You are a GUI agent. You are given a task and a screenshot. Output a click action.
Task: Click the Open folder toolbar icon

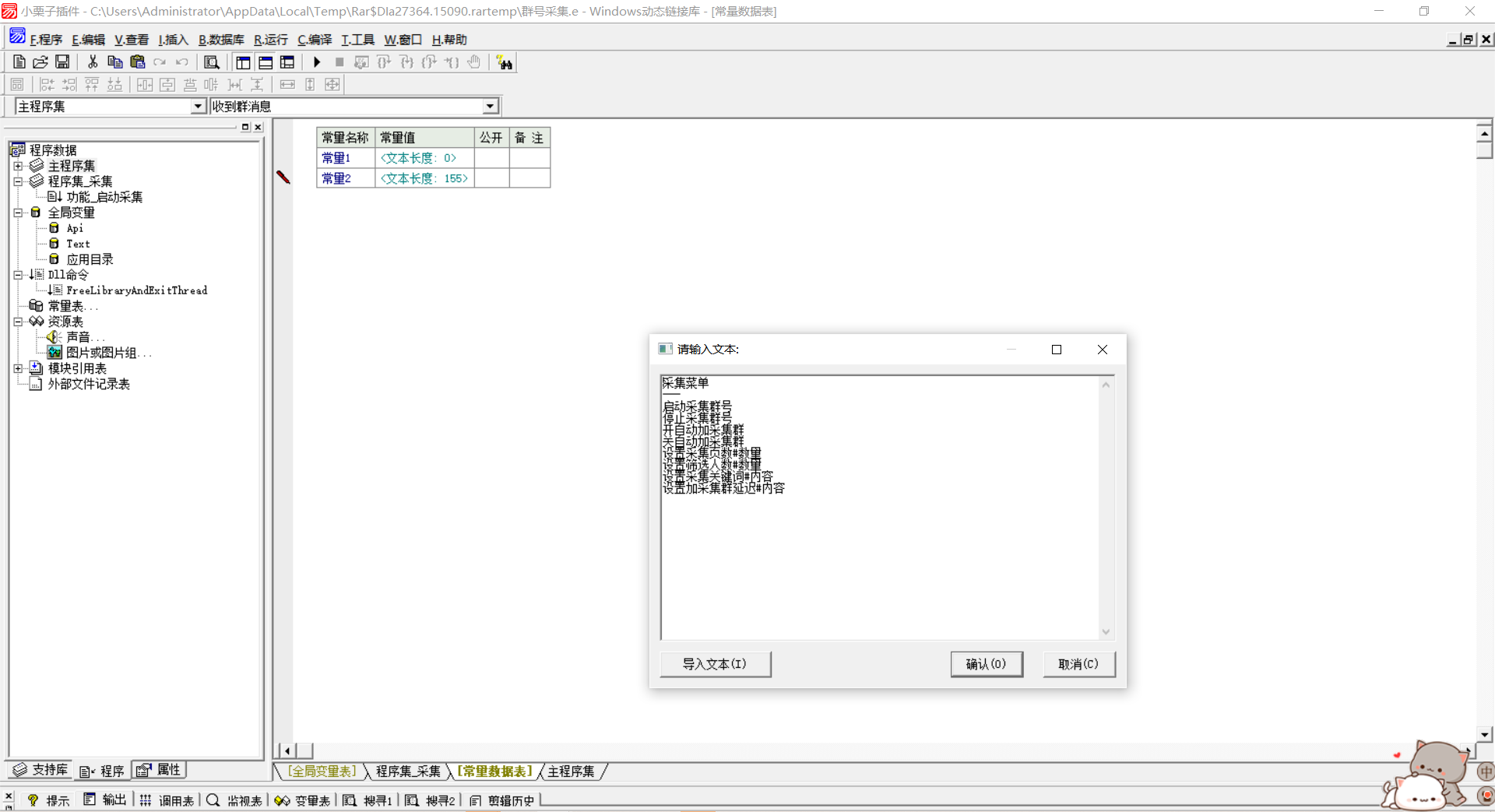coord(40,62)
